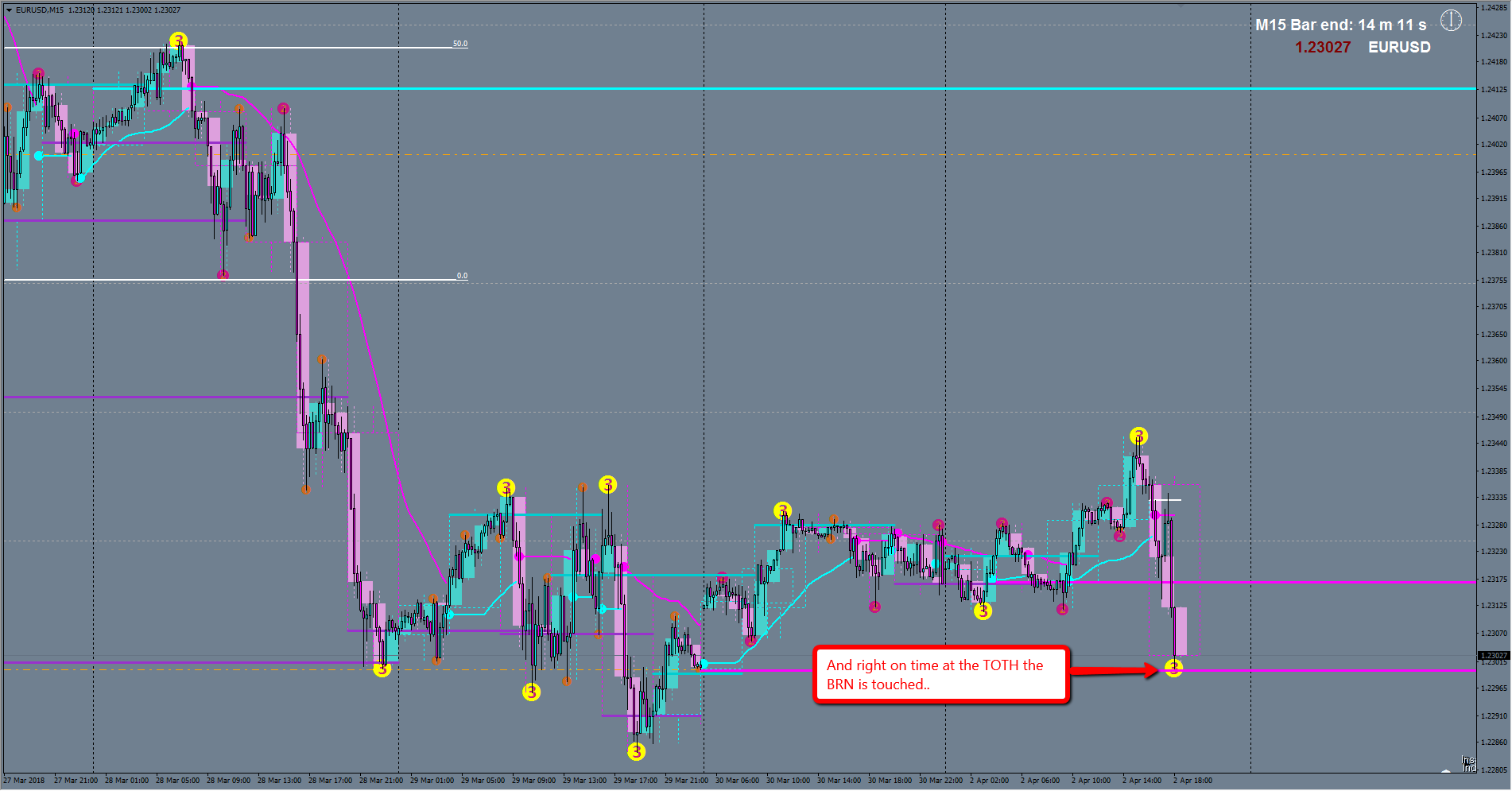Click the 1.23230 price axis label
This screenshot has width=1512, height=791.
click(x=1495, y=552)
